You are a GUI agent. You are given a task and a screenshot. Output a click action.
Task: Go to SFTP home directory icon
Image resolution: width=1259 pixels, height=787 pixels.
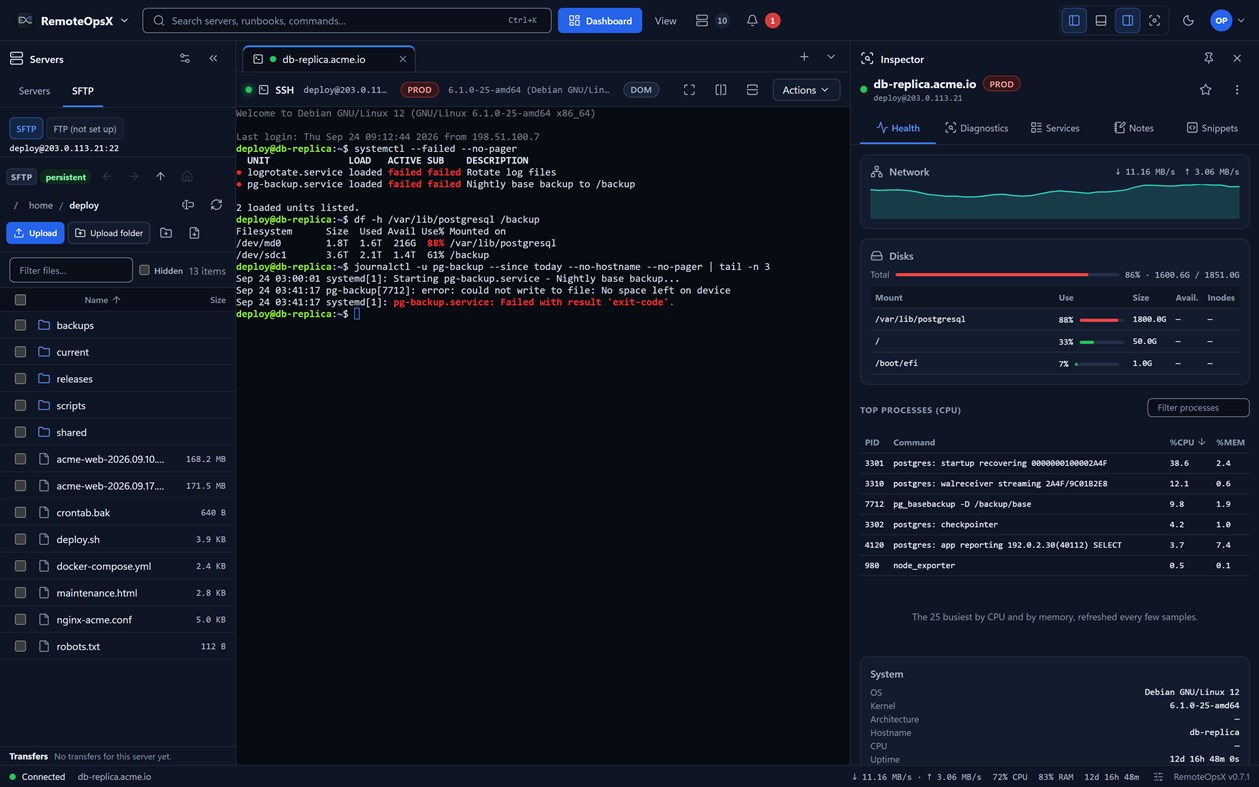[187, 177]
